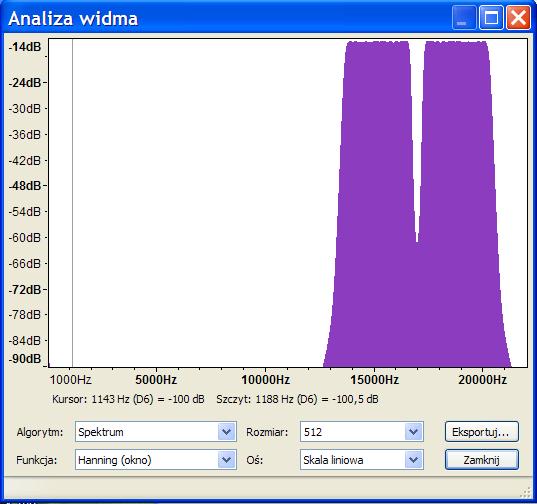Image resolution: width=537 pixels, height=504 pixels.
Task: Maximize the Analiza widma window
Action: (491, 17)
